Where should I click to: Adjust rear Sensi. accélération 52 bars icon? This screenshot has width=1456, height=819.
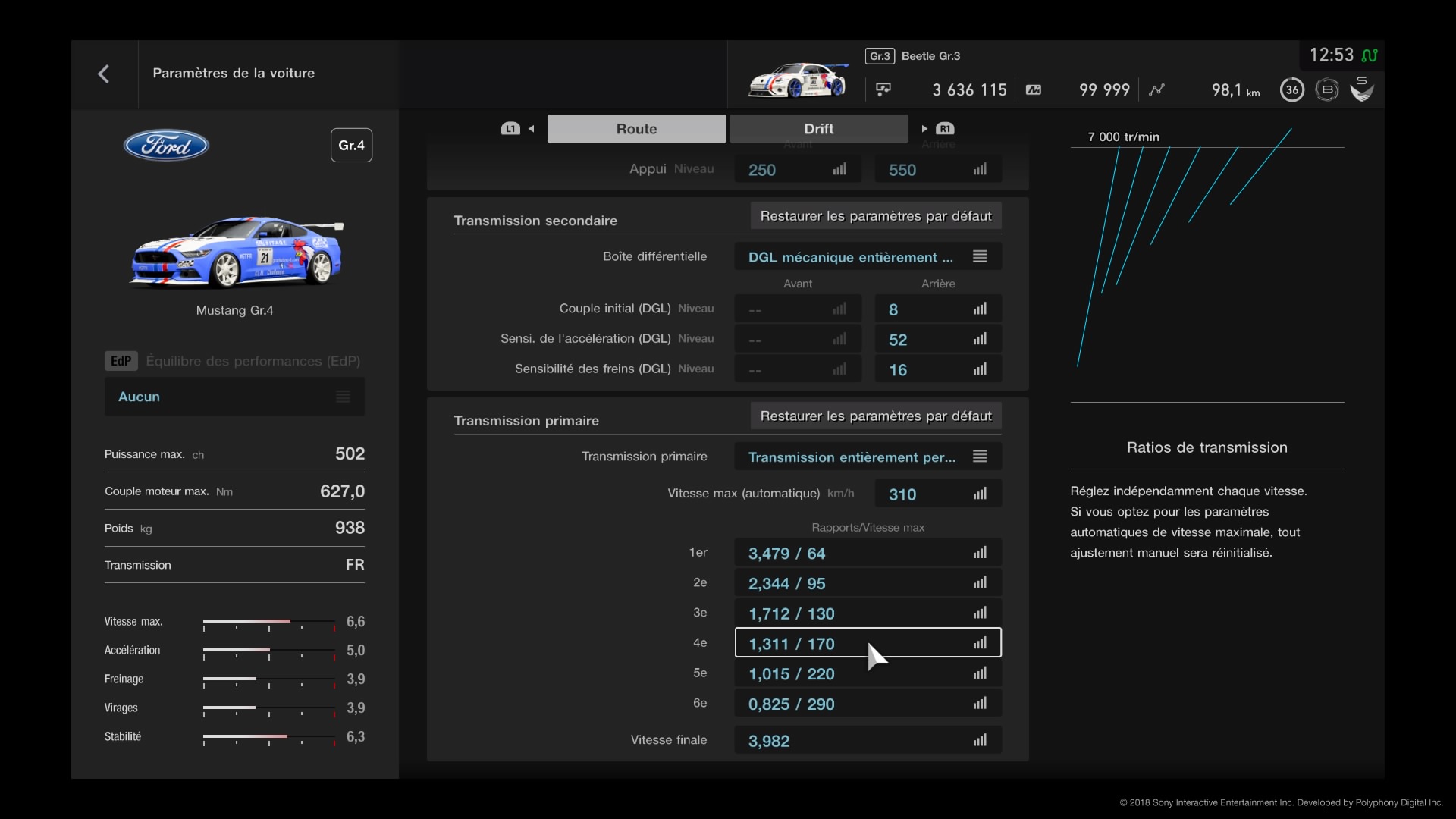[981, 339]
